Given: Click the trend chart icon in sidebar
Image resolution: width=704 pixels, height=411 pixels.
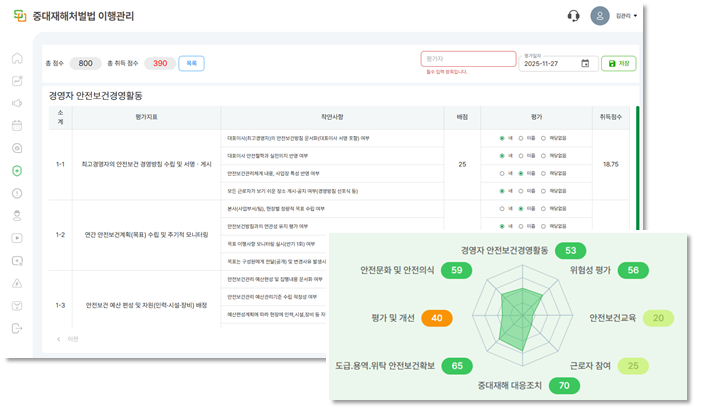Looking at the screenshot, I should click(x=16, y=81).
